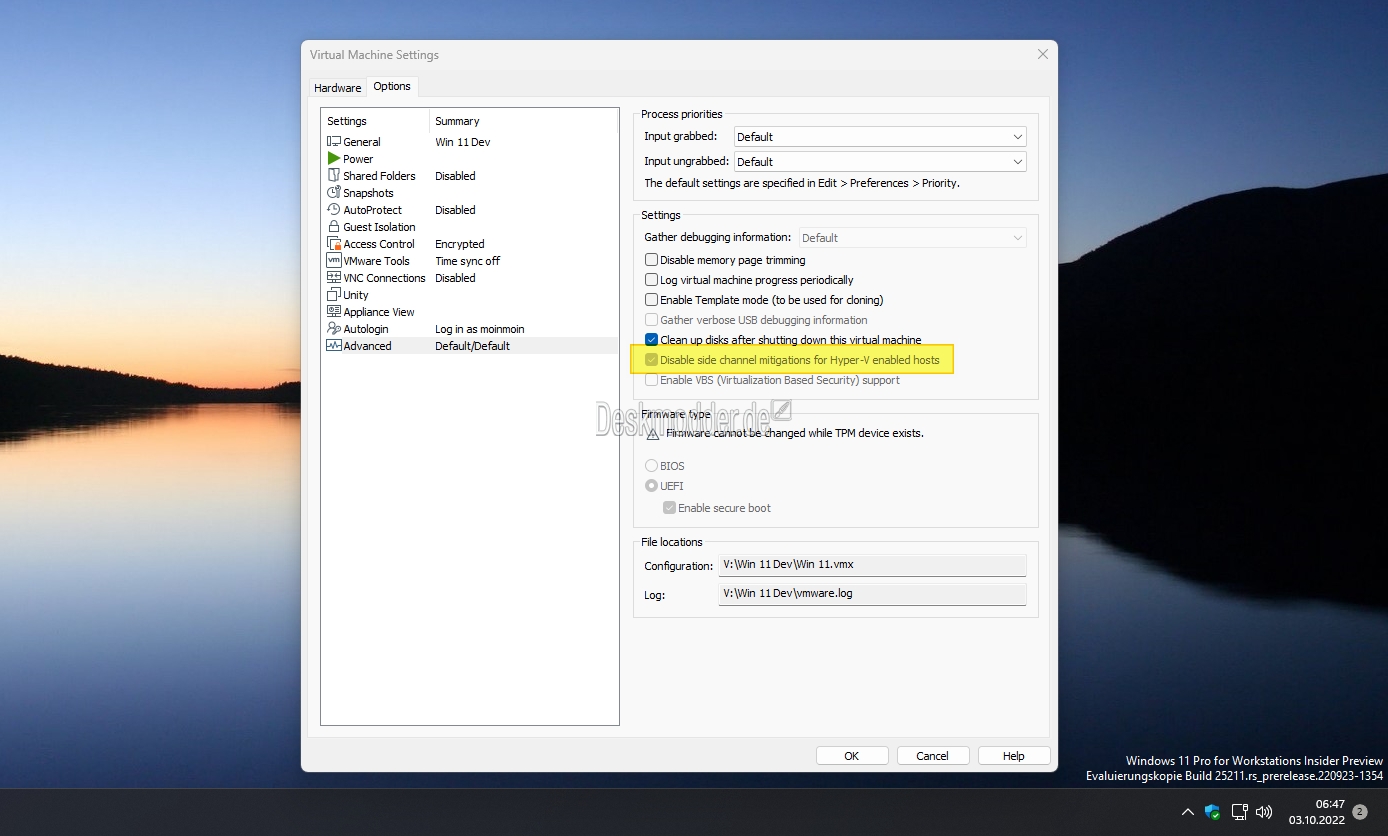Click the network tray icon
The width and height of the screenshot is (1388, 836).
[x=1240, y=812]
